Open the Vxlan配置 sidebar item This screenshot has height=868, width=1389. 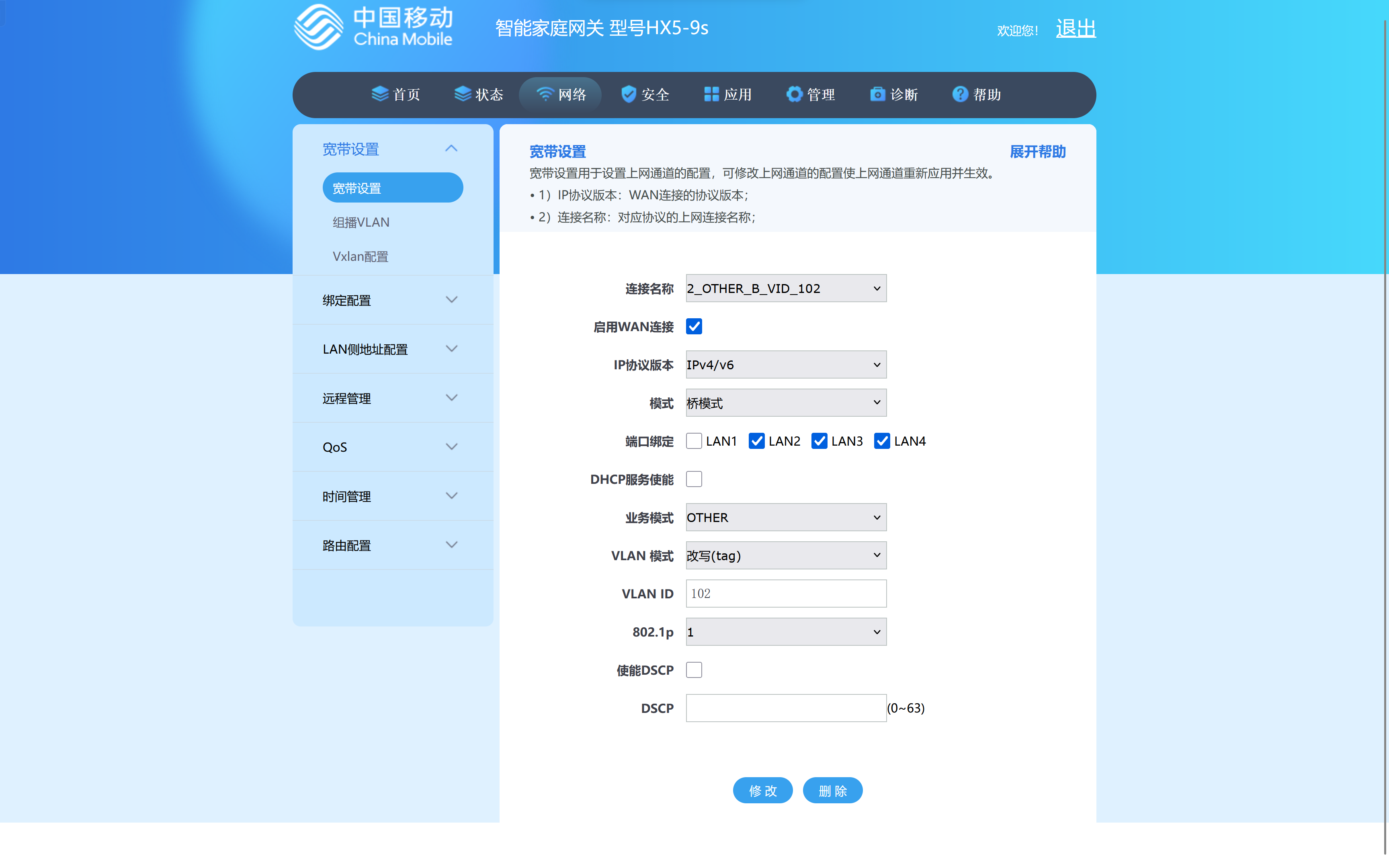pyautogui.click(x=361, y=257)
